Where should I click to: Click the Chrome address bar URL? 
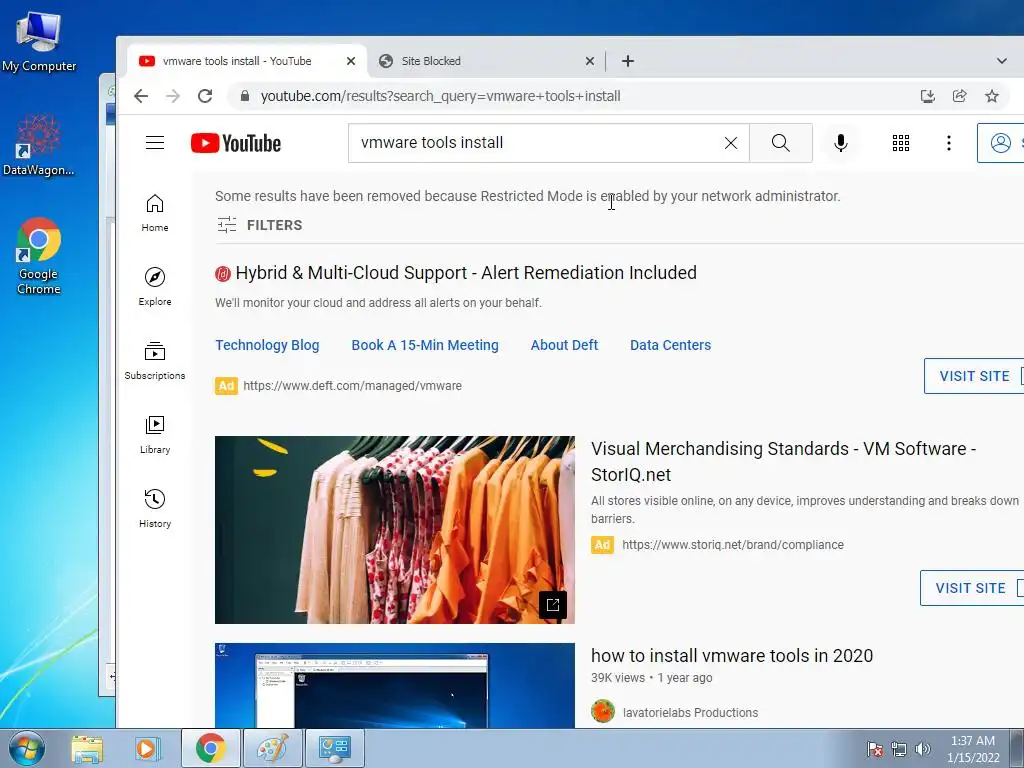440,96
